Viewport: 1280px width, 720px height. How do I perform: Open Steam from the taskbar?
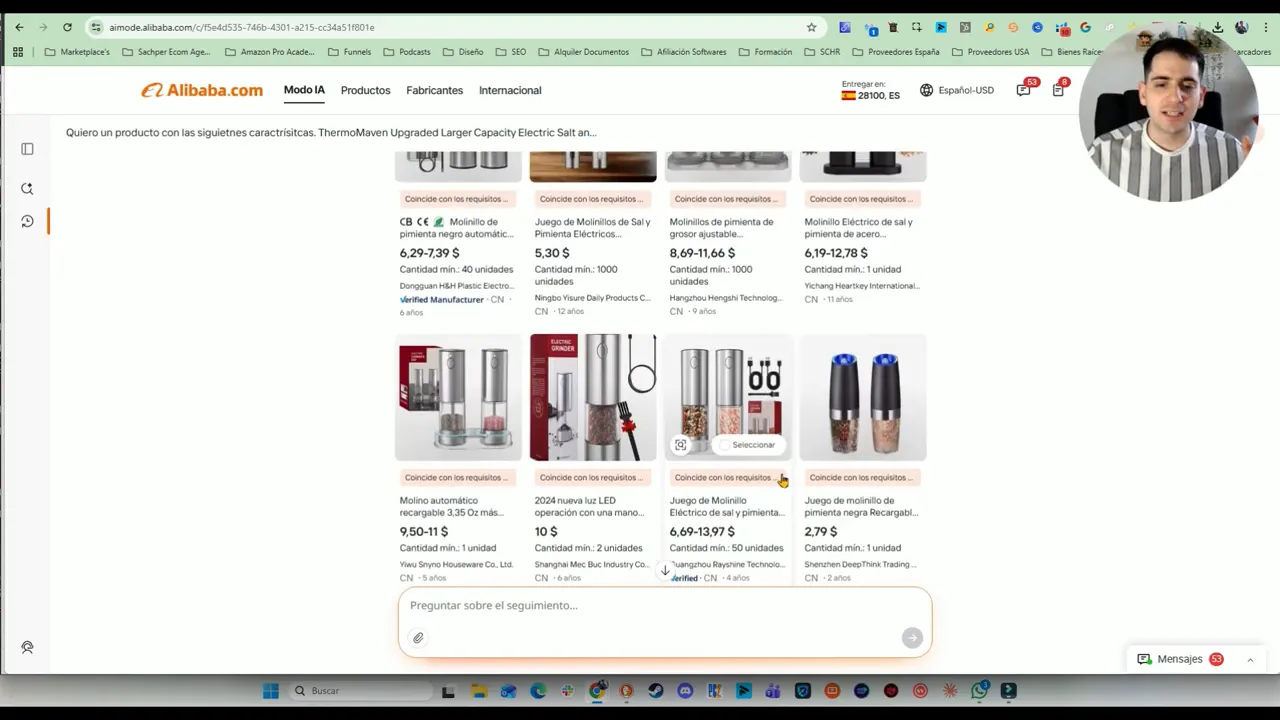coord(655,691)
